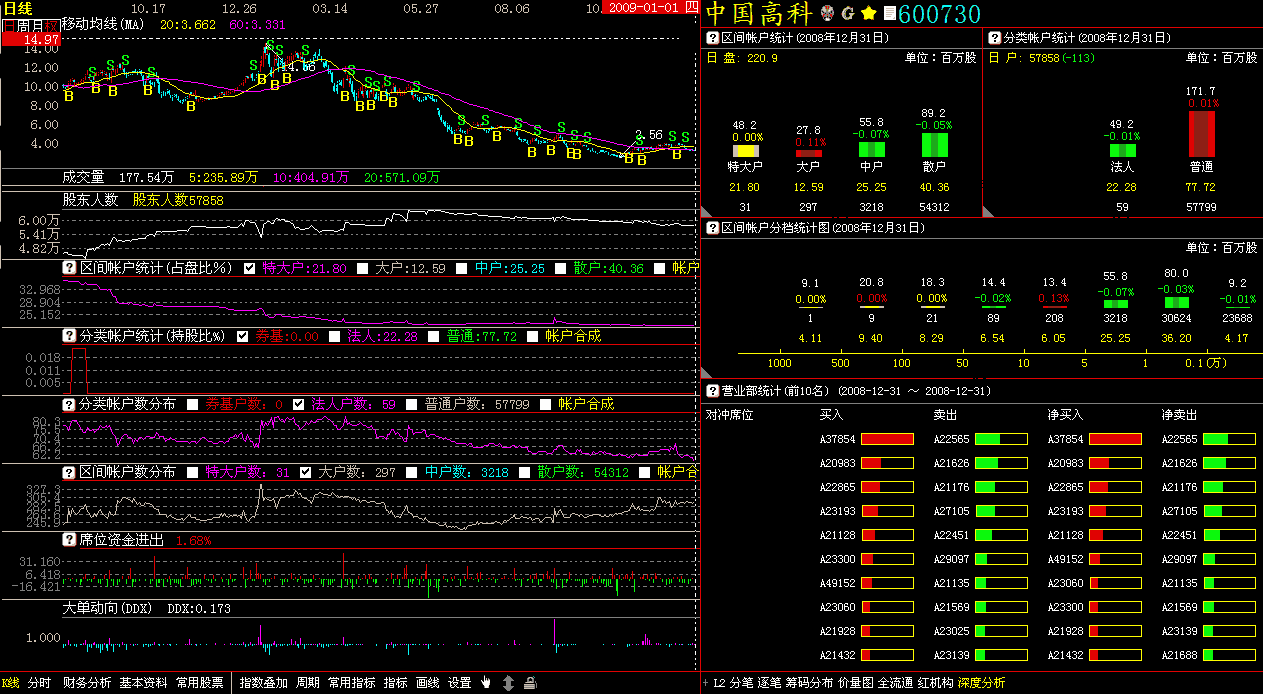Viewport: 1263px width, 694px height.
Task: Switch to the 分时 tab
Action: [39, 683]
